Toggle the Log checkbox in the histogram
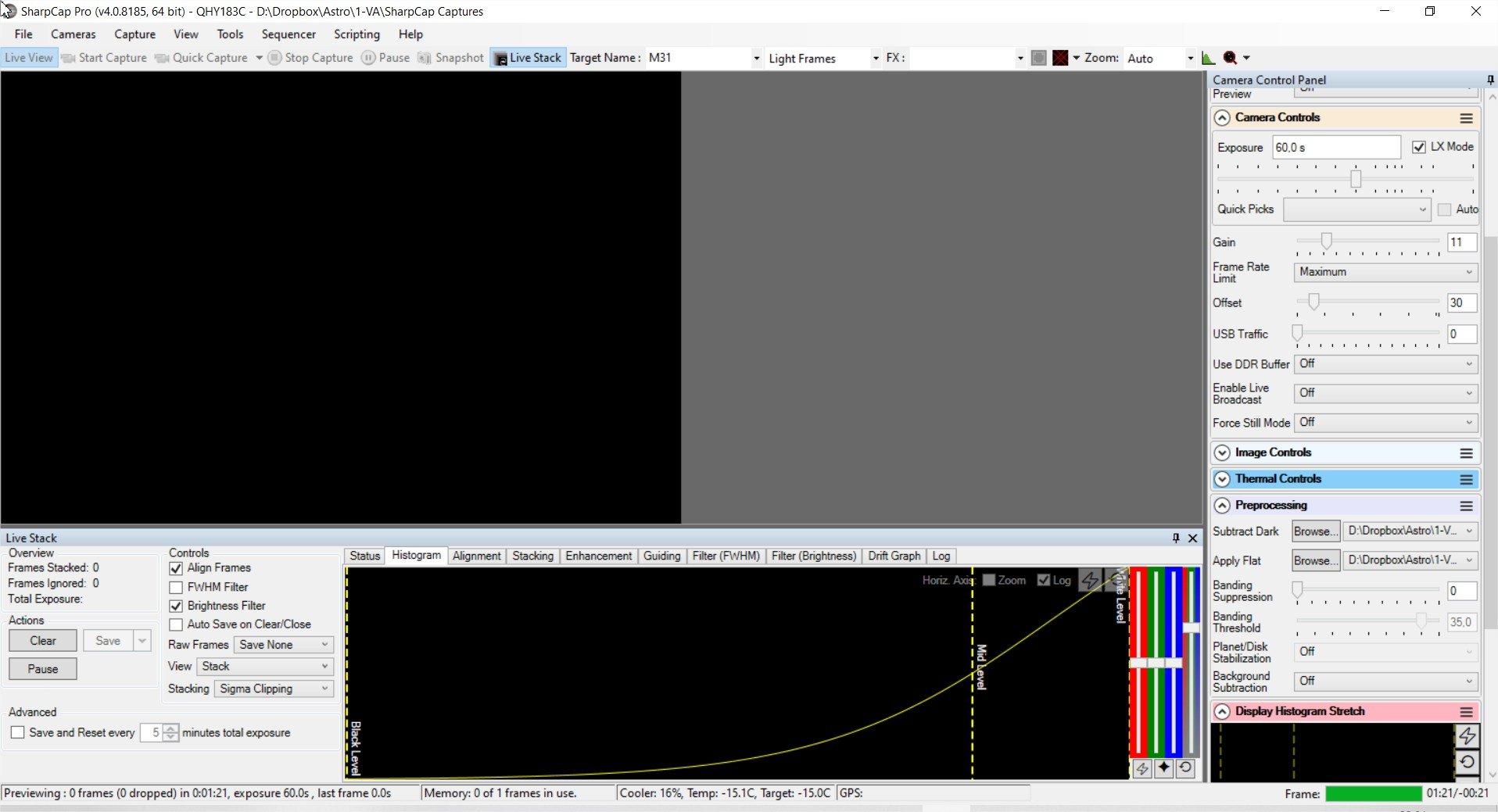This screenshot has height=812, width=1498. [1043, 580]
